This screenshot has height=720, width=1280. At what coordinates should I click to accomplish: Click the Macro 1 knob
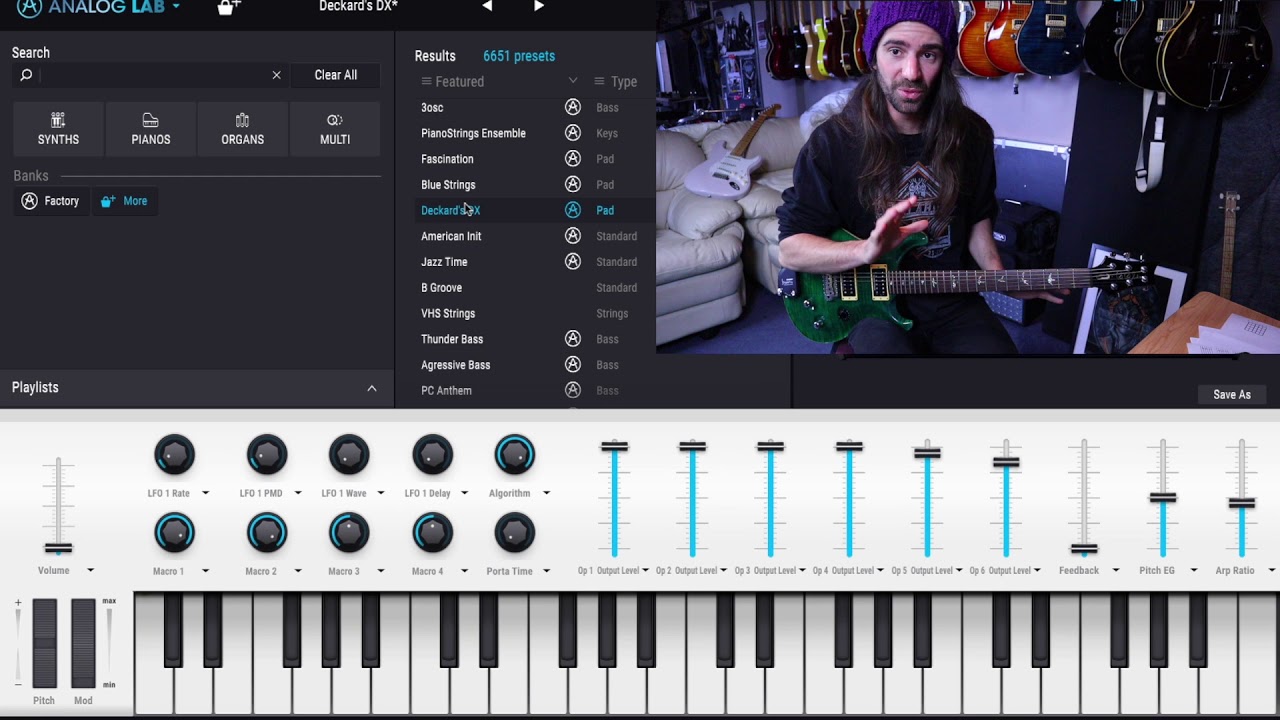click(174, 533)
